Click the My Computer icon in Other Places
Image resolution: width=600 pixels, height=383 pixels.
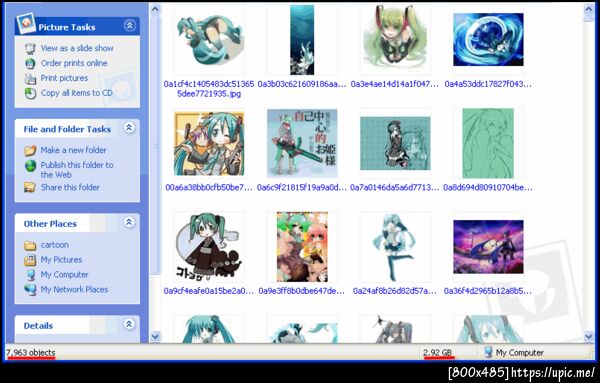click(30, 275)
